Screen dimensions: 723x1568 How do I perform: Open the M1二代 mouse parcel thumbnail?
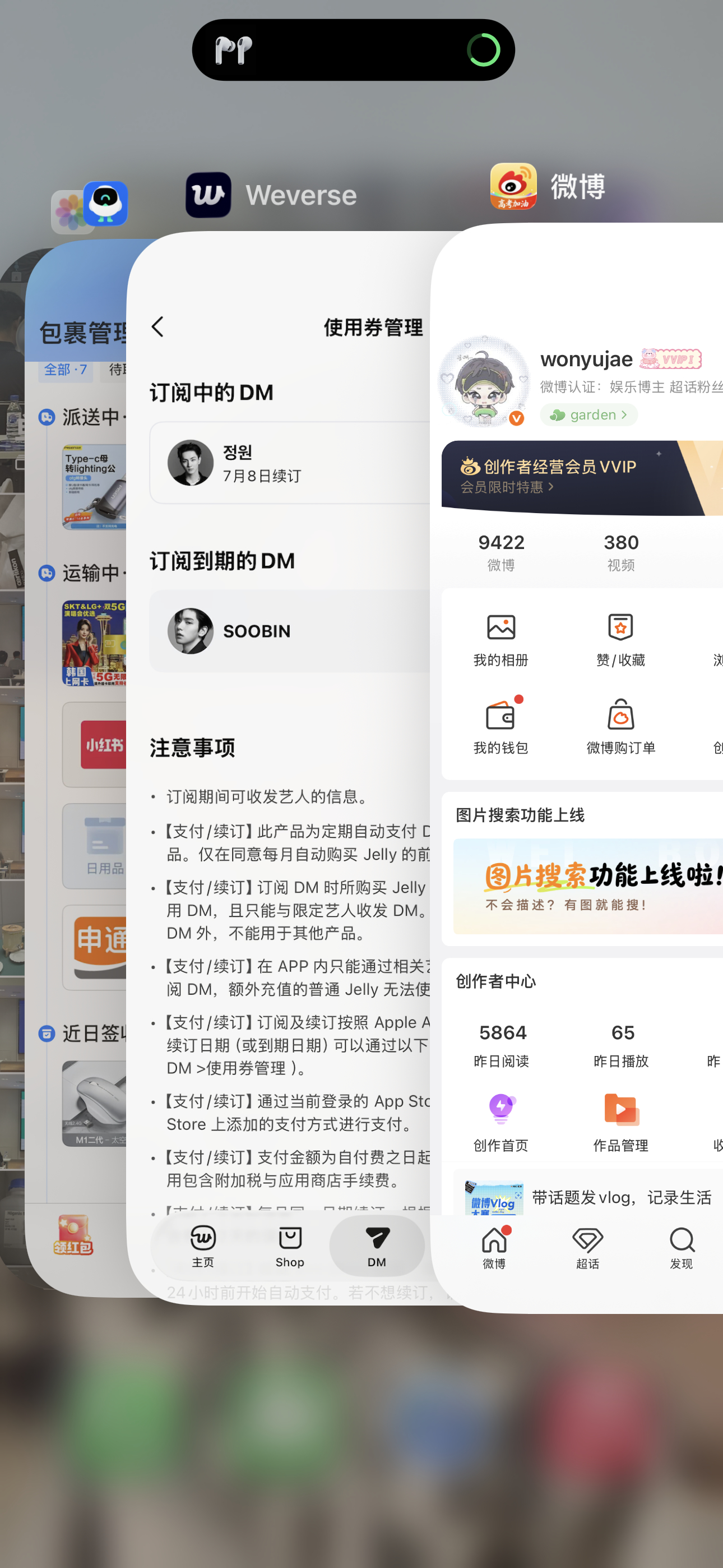[94, 1104]
